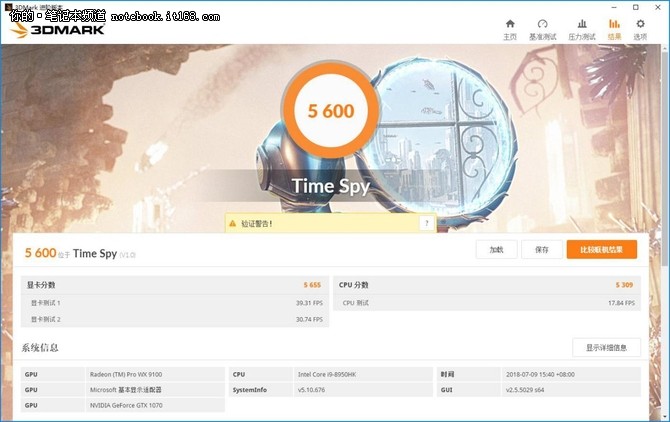Viewport: 670px width, 422px height.
Task: Open the 选项 options gear icon
Action: pyautogui.click(x=640, y=24)
